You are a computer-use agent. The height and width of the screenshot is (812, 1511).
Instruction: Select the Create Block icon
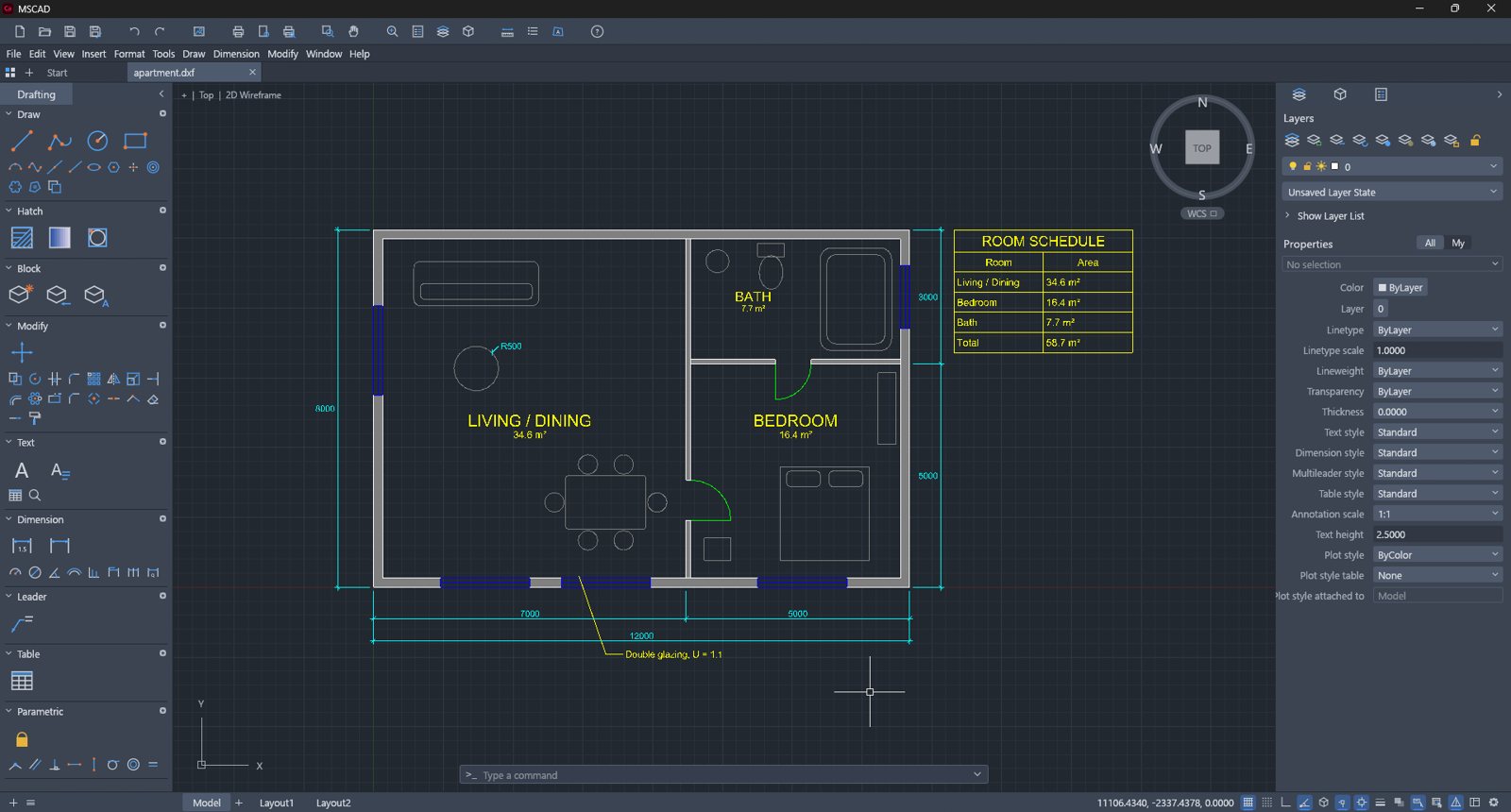[x=21, y=295]
